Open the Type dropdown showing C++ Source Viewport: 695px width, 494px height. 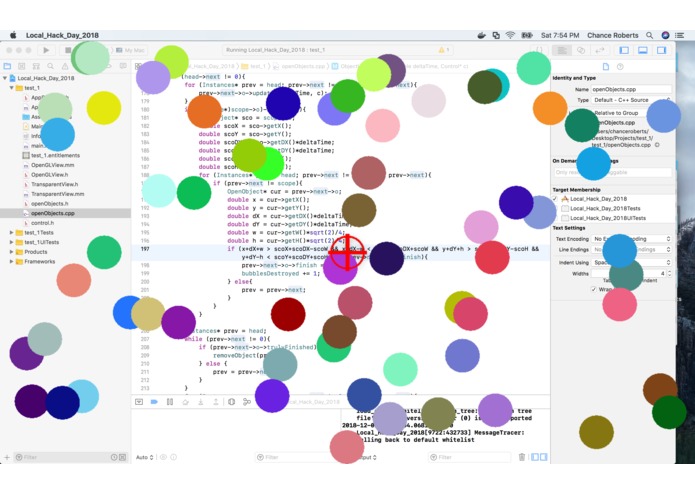(631, 100)
